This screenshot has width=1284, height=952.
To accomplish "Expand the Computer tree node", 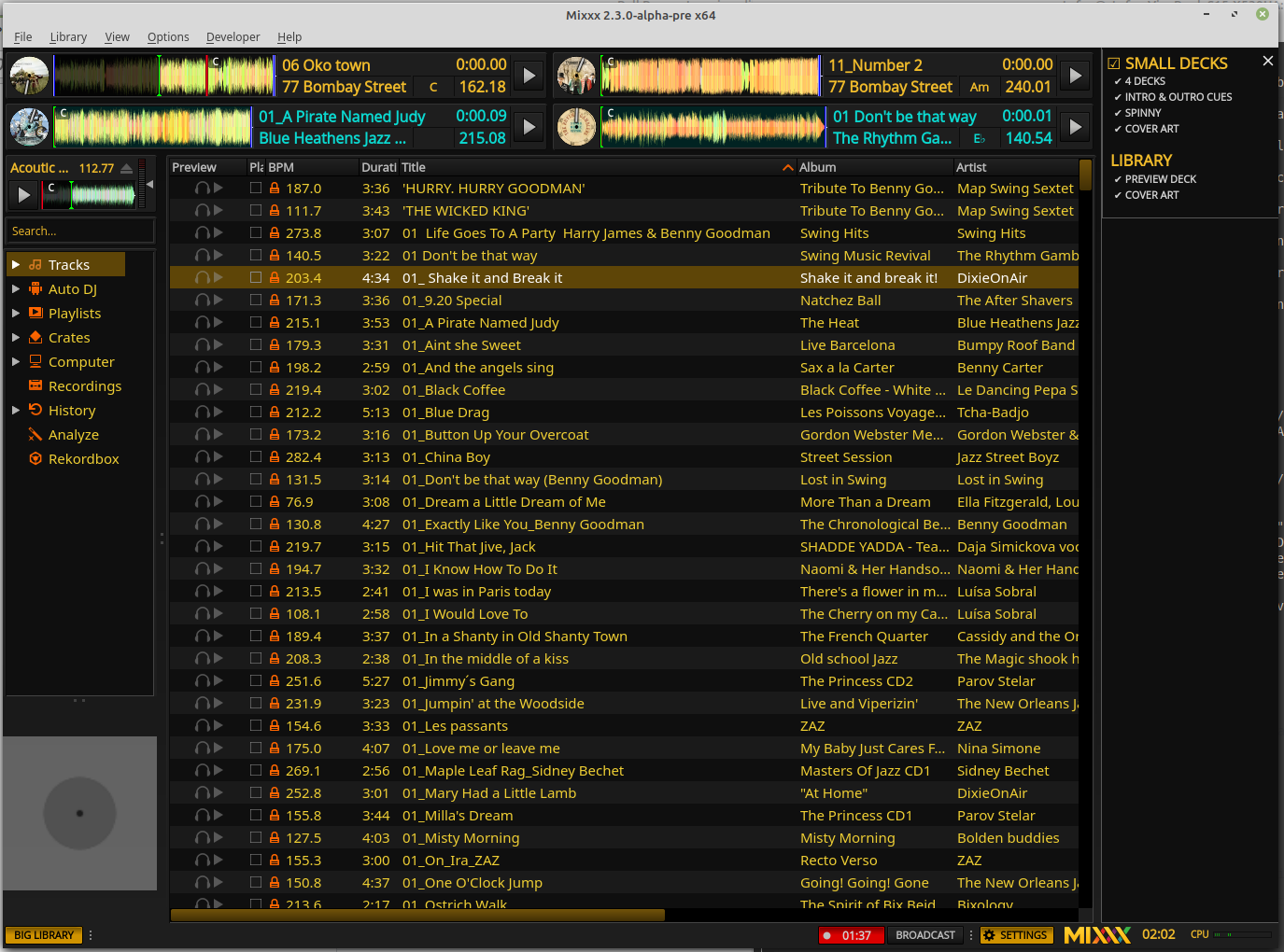I will (16, 362).
